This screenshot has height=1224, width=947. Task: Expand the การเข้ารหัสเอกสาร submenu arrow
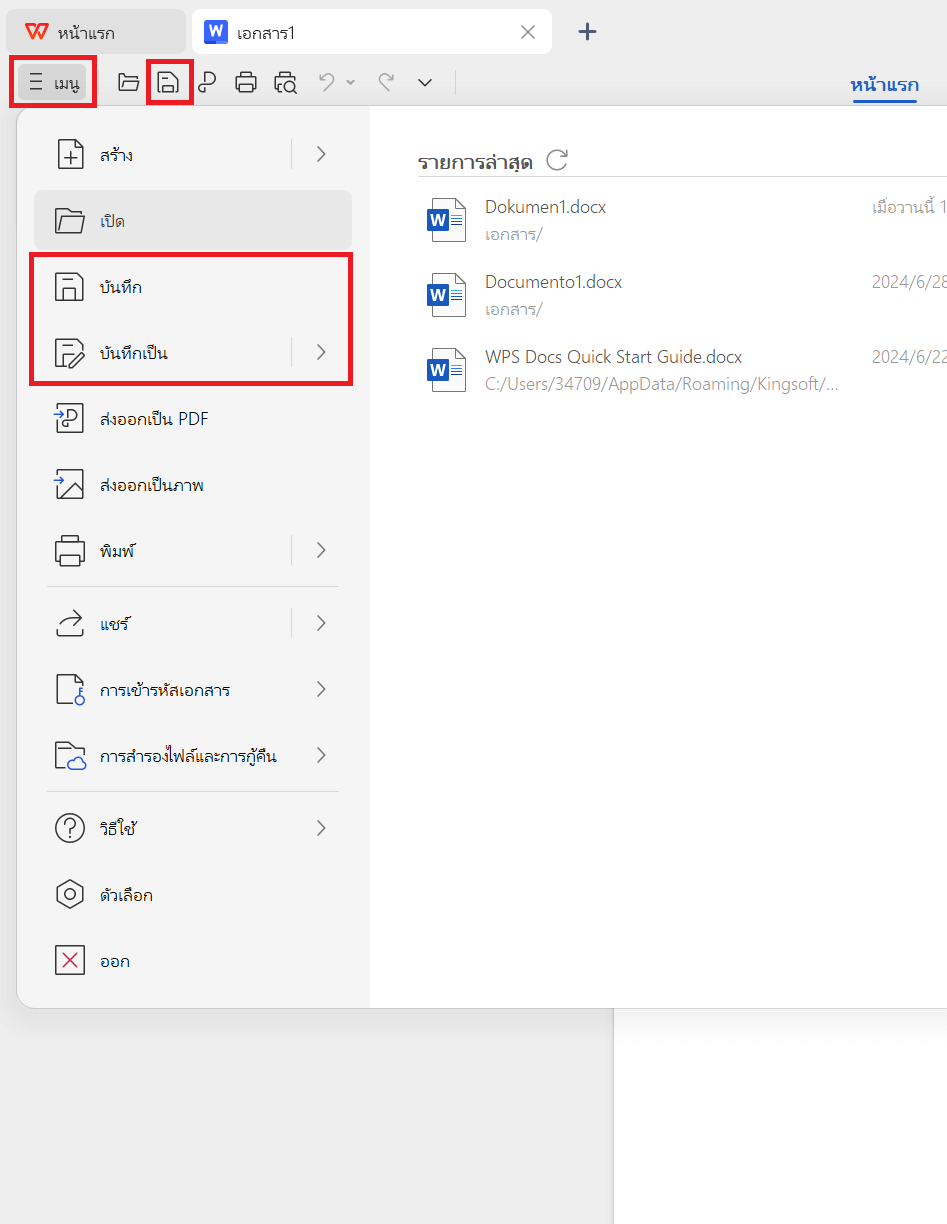click(x=321, y=689)
